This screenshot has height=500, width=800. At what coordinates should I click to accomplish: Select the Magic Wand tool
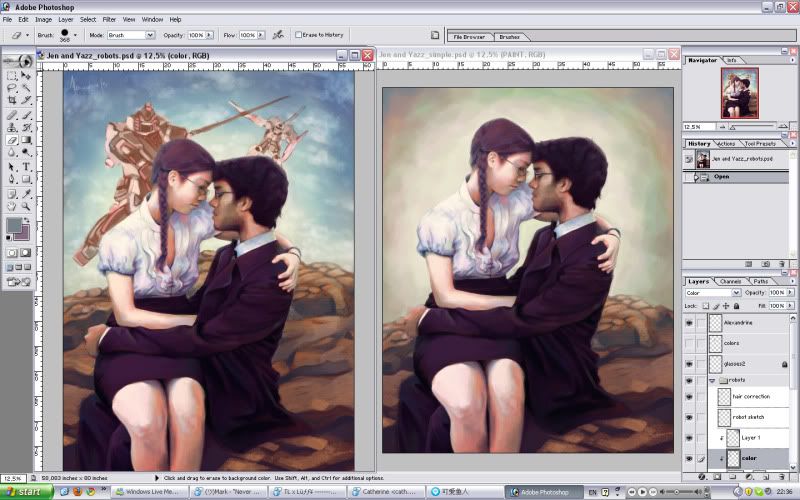click(x=26, y=88)
